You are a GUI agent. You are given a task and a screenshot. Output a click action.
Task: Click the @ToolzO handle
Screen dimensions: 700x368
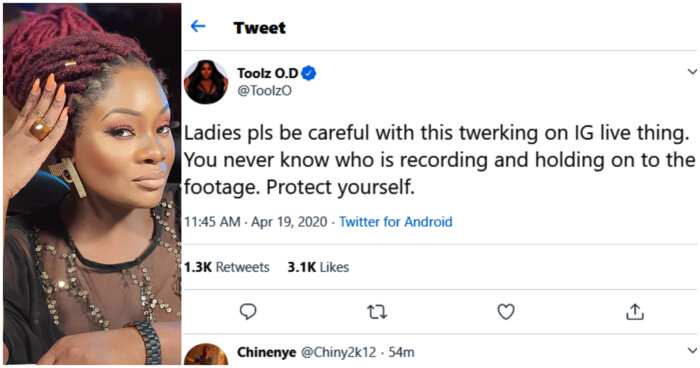[x=264, y=91]
